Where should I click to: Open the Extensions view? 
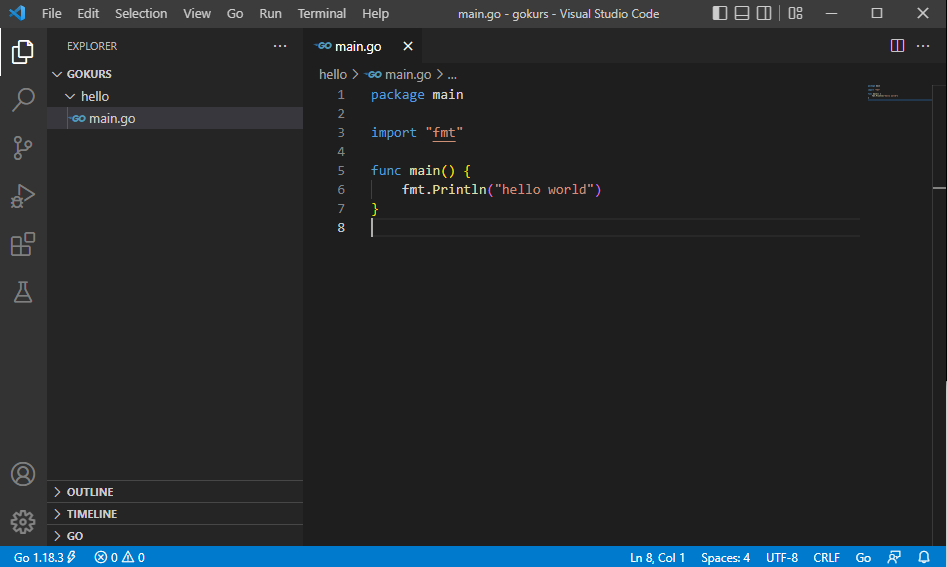tap(23, 245)
